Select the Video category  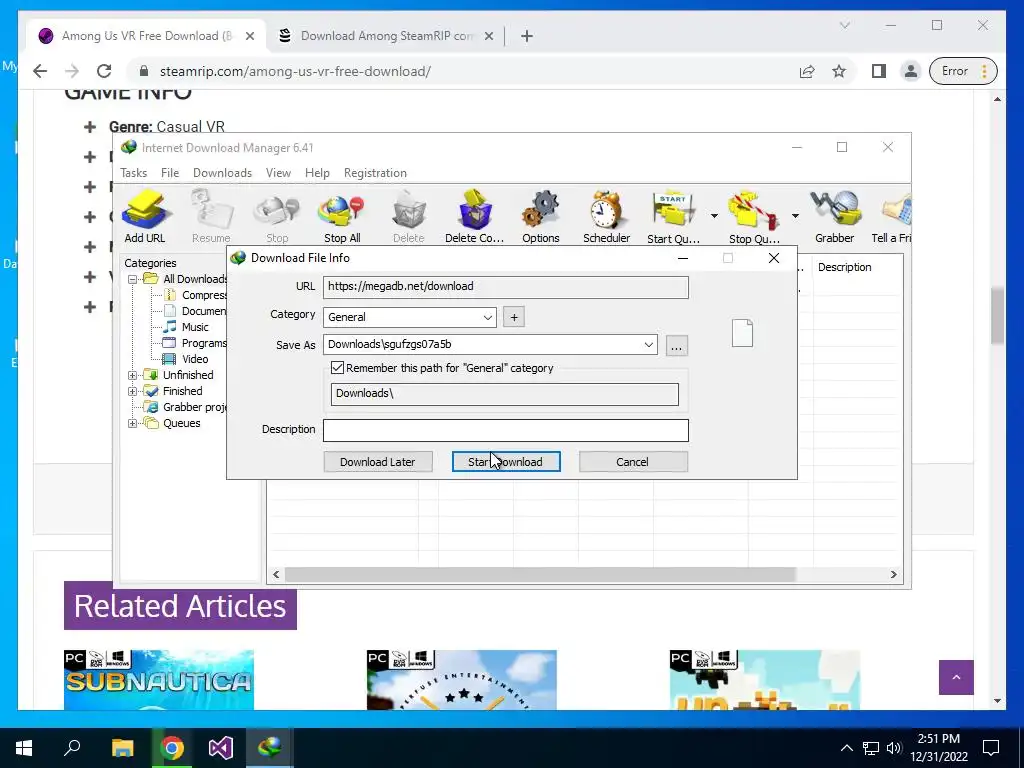pyautogui.click(x=195, y=359)
